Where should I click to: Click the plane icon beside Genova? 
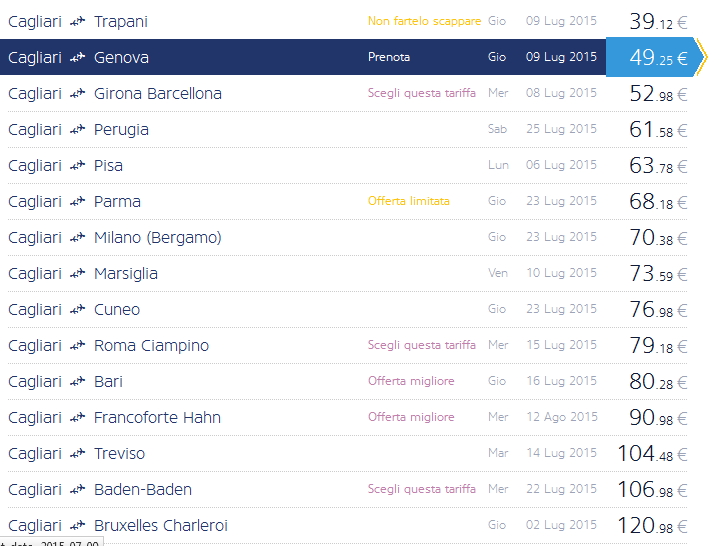coord(78,58)
